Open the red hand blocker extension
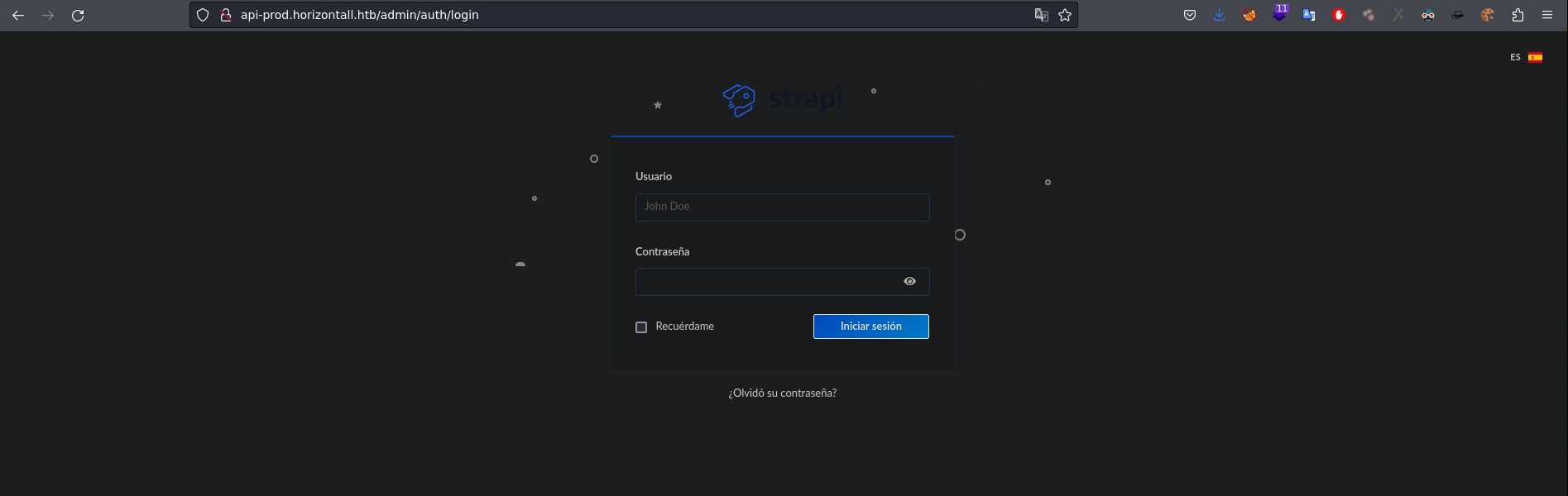1568x496 pixels. point(1339,15)
